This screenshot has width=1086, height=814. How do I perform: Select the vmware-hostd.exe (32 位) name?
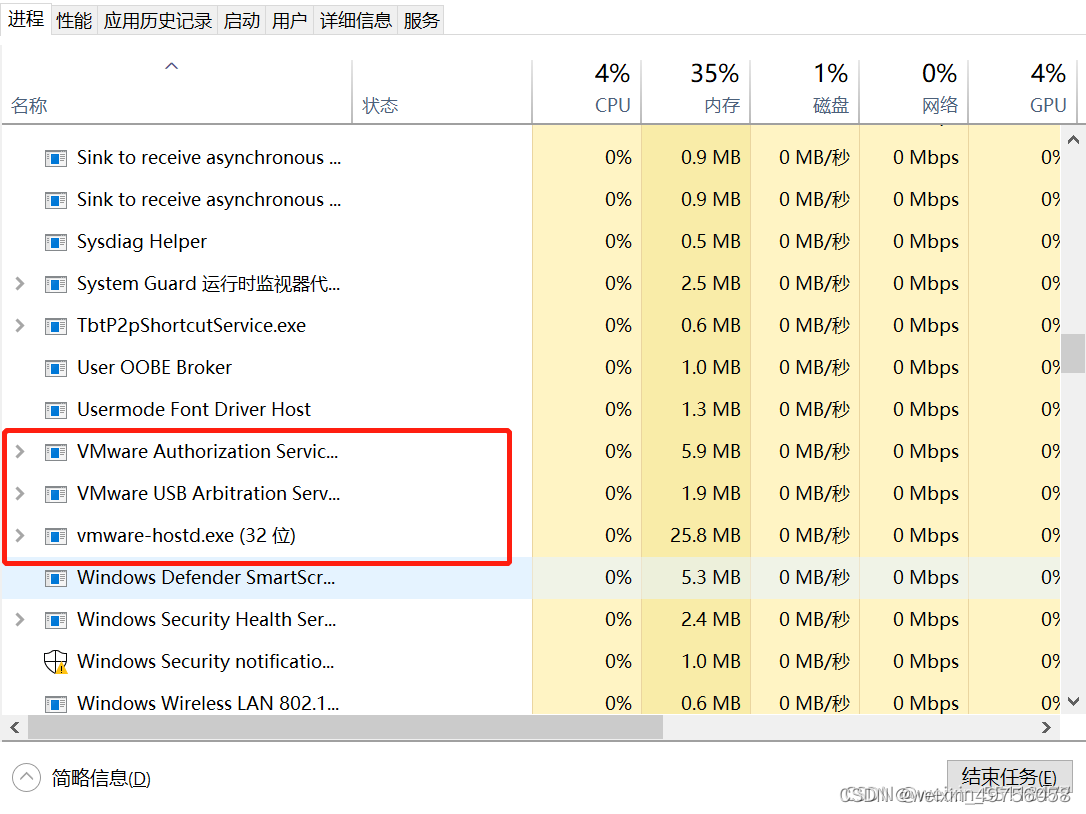point(186,536)
